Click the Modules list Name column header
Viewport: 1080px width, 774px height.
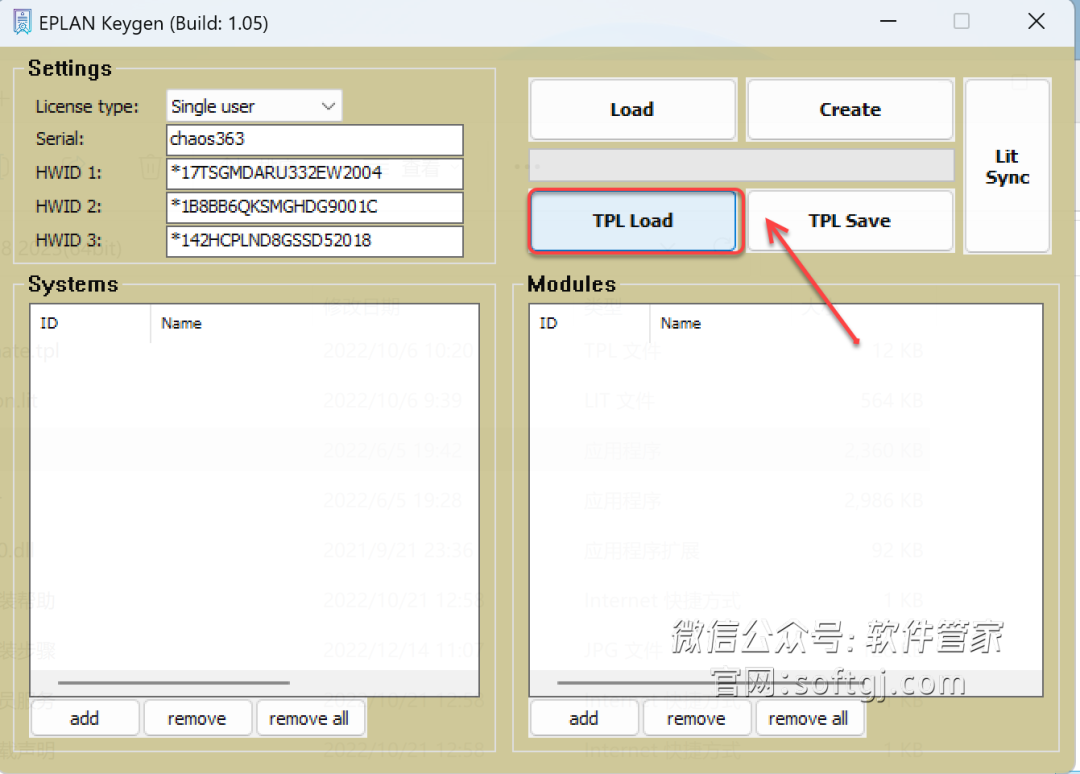(x=846, y=324)
